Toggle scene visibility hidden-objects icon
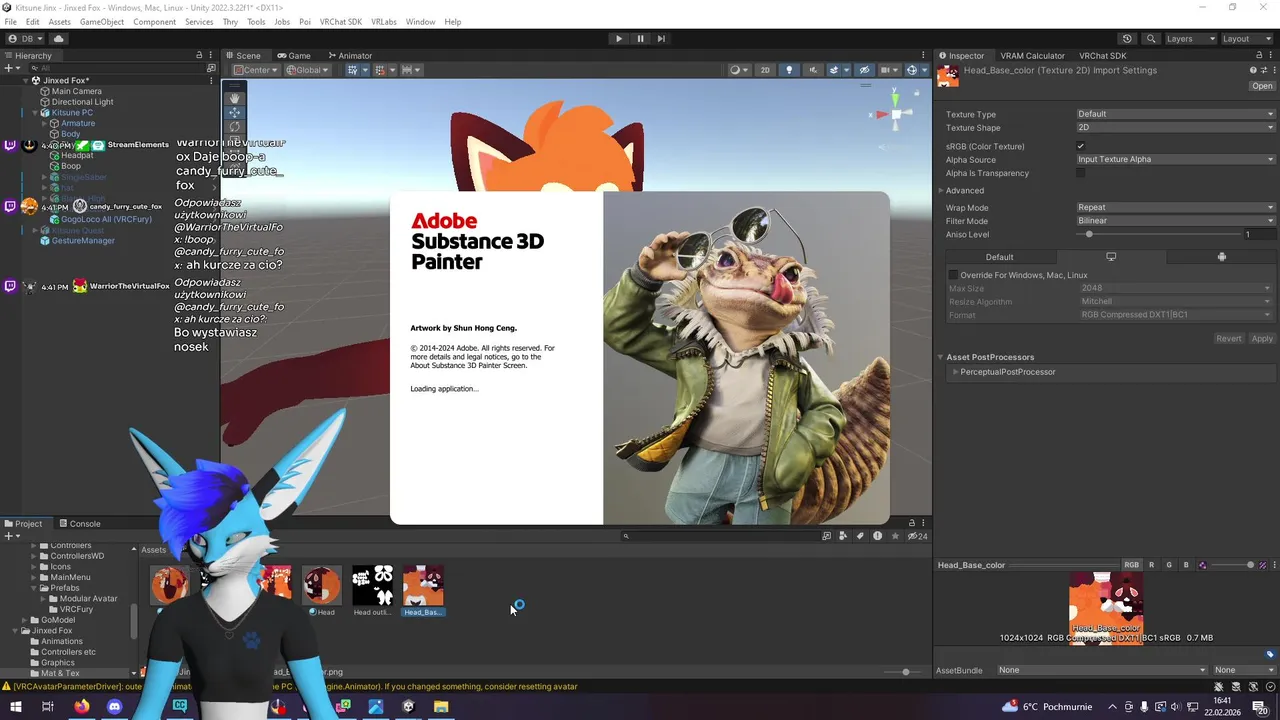This screenshot has height=720, width=1280. [865, 70]
